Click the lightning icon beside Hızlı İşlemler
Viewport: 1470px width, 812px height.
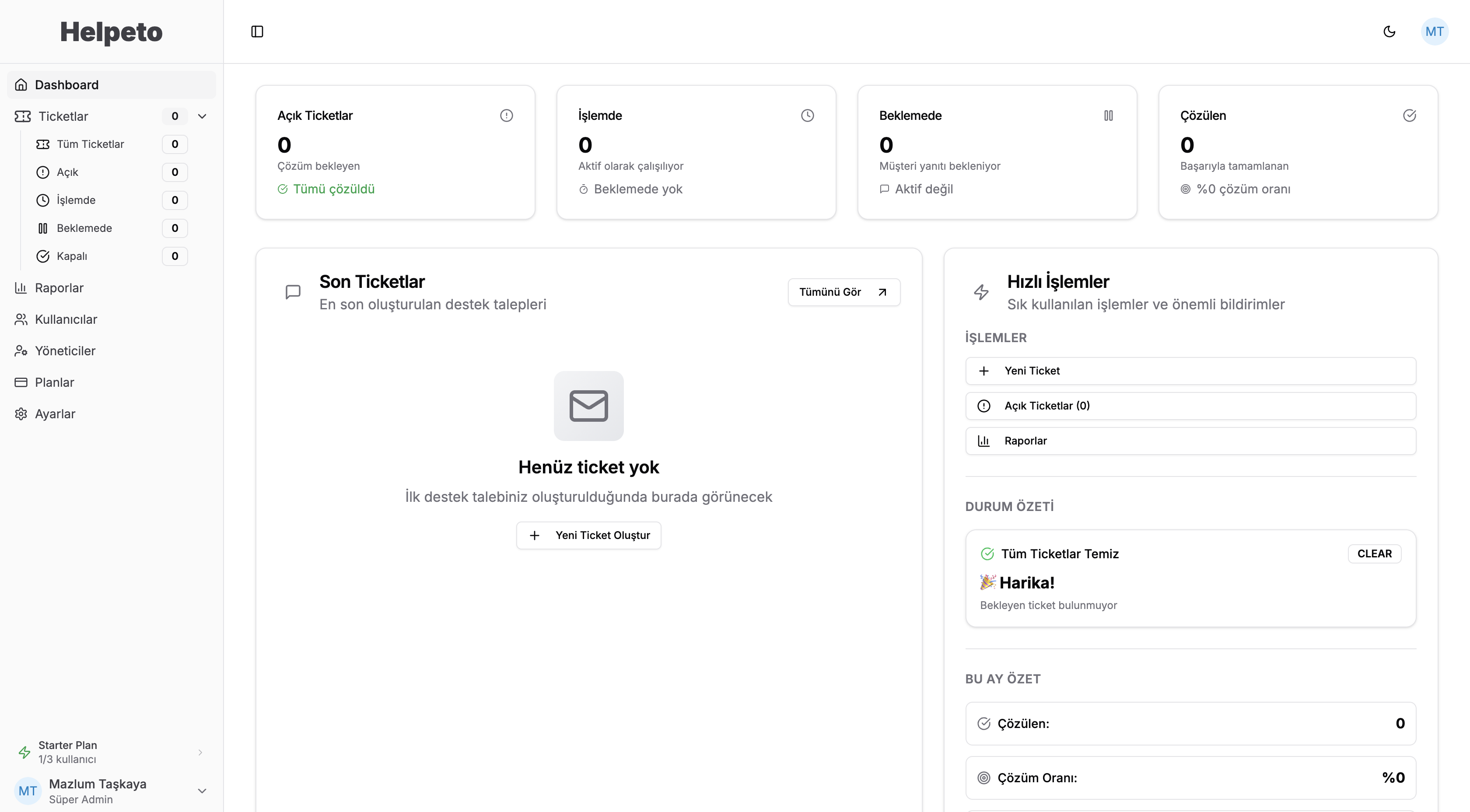(x=981, y=292)
